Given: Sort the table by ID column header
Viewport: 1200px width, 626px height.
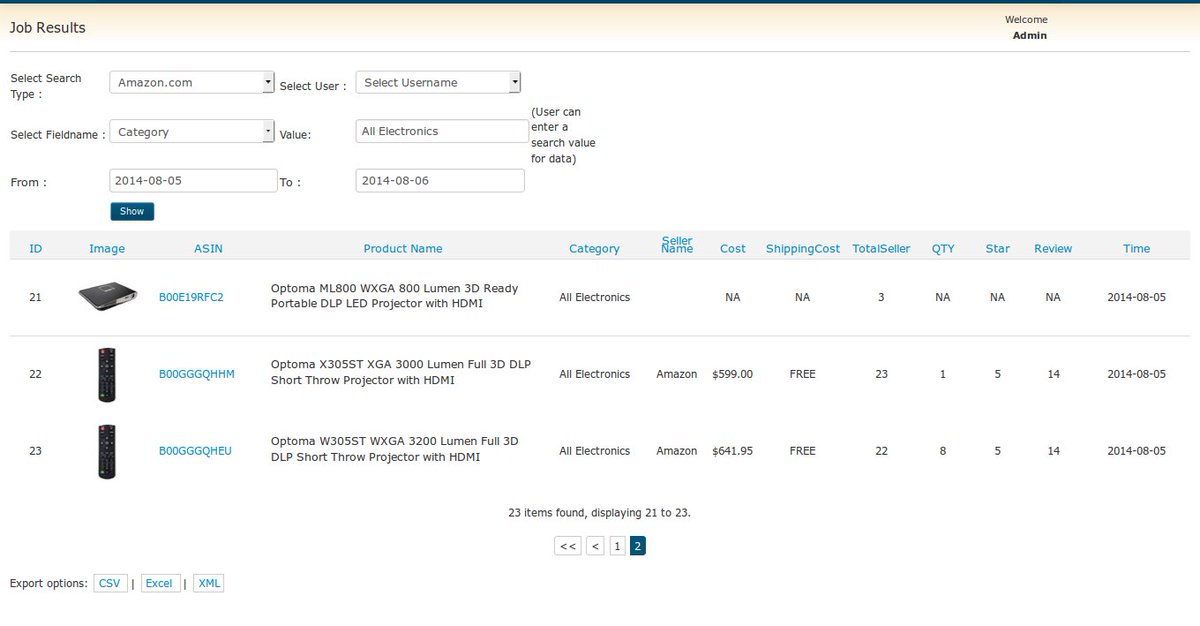Looking at the screenshot, I should 36,248.
